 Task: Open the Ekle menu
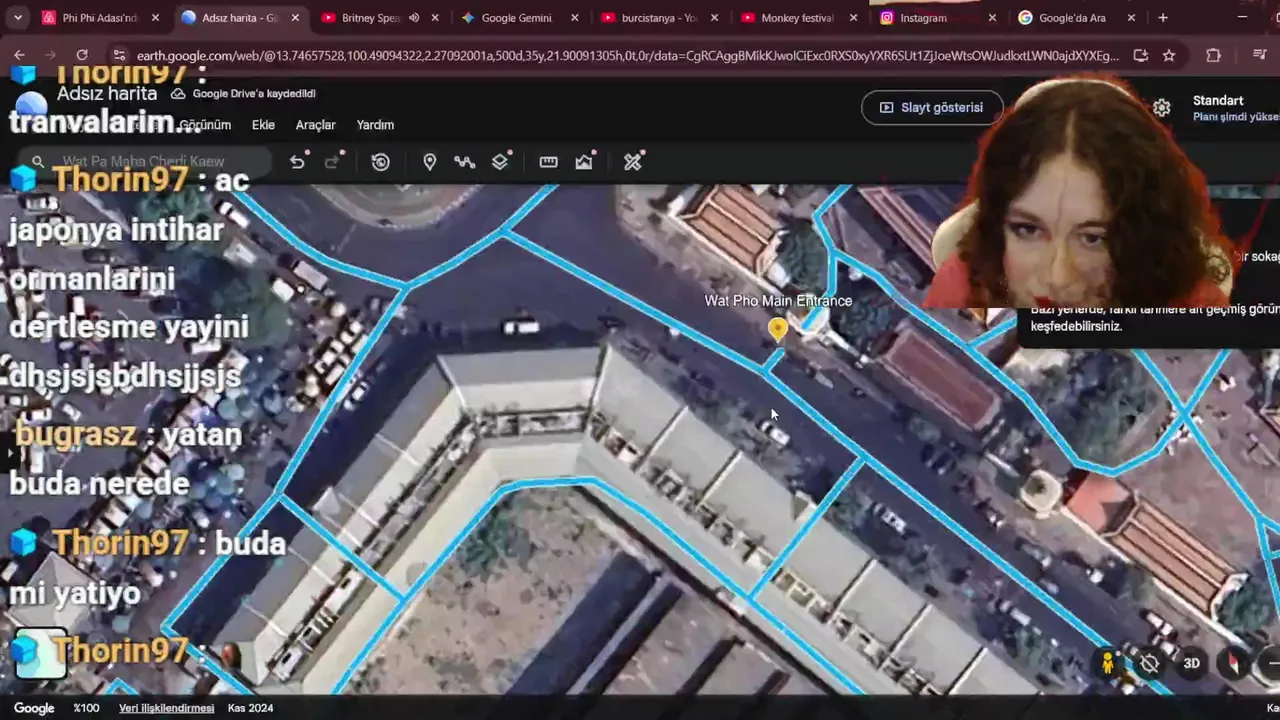coord(263,125)
